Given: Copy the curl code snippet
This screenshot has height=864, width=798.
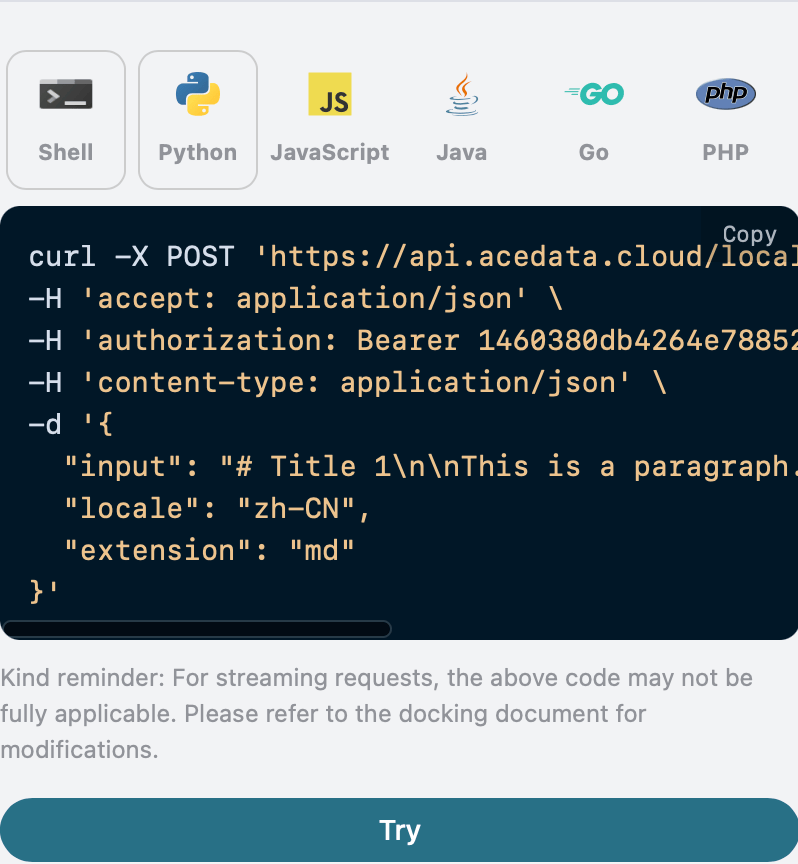Looking at the screenshot, I should point(749,234).
